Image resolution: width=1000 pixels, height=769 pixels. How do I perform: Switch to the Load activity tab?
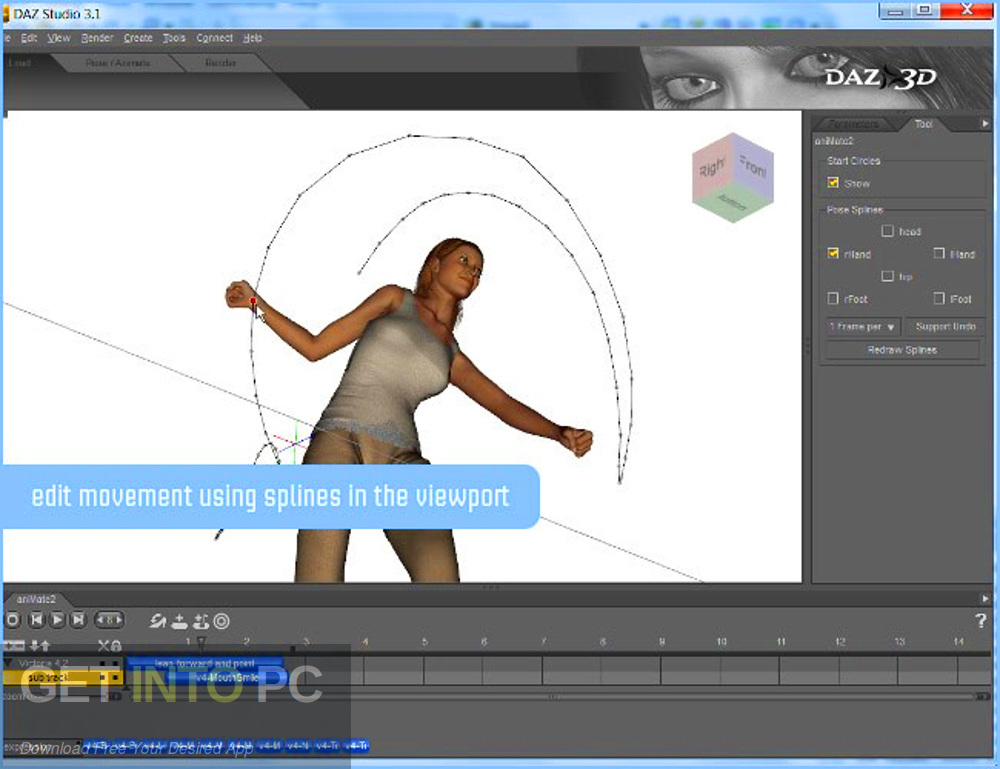point(20,62)
